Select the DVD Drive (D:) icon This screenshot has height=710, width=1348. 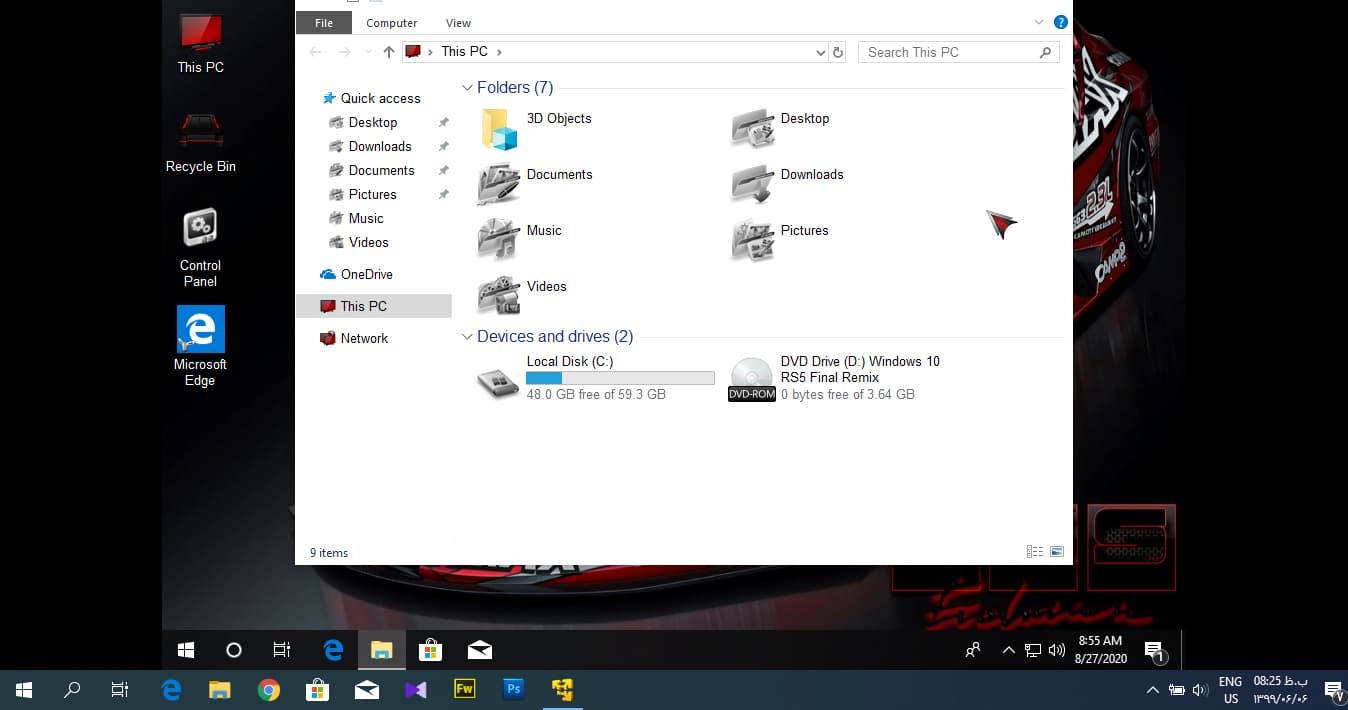tap(752, 379)
